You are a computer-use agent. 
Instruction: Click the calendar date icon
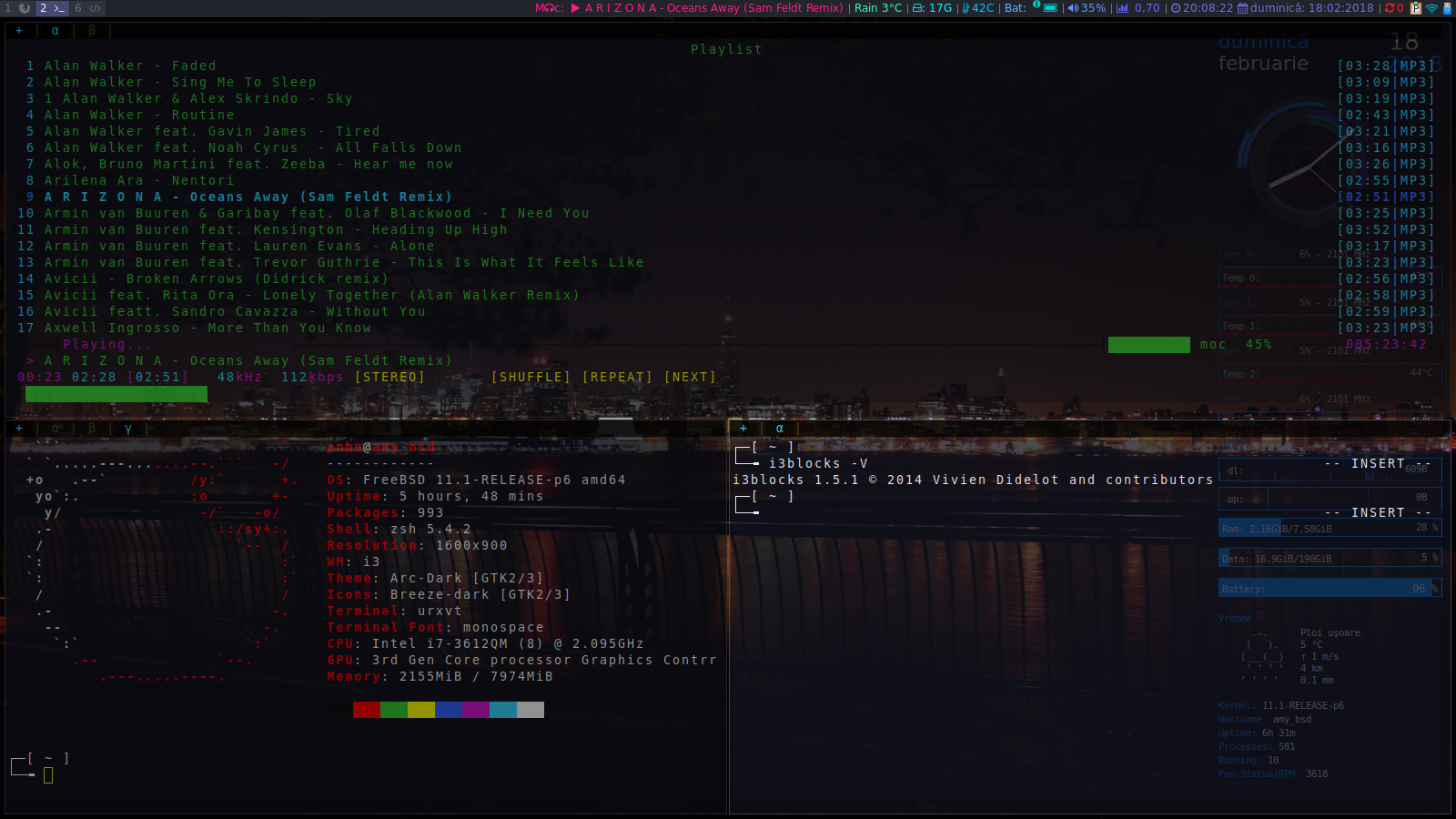1242,8
